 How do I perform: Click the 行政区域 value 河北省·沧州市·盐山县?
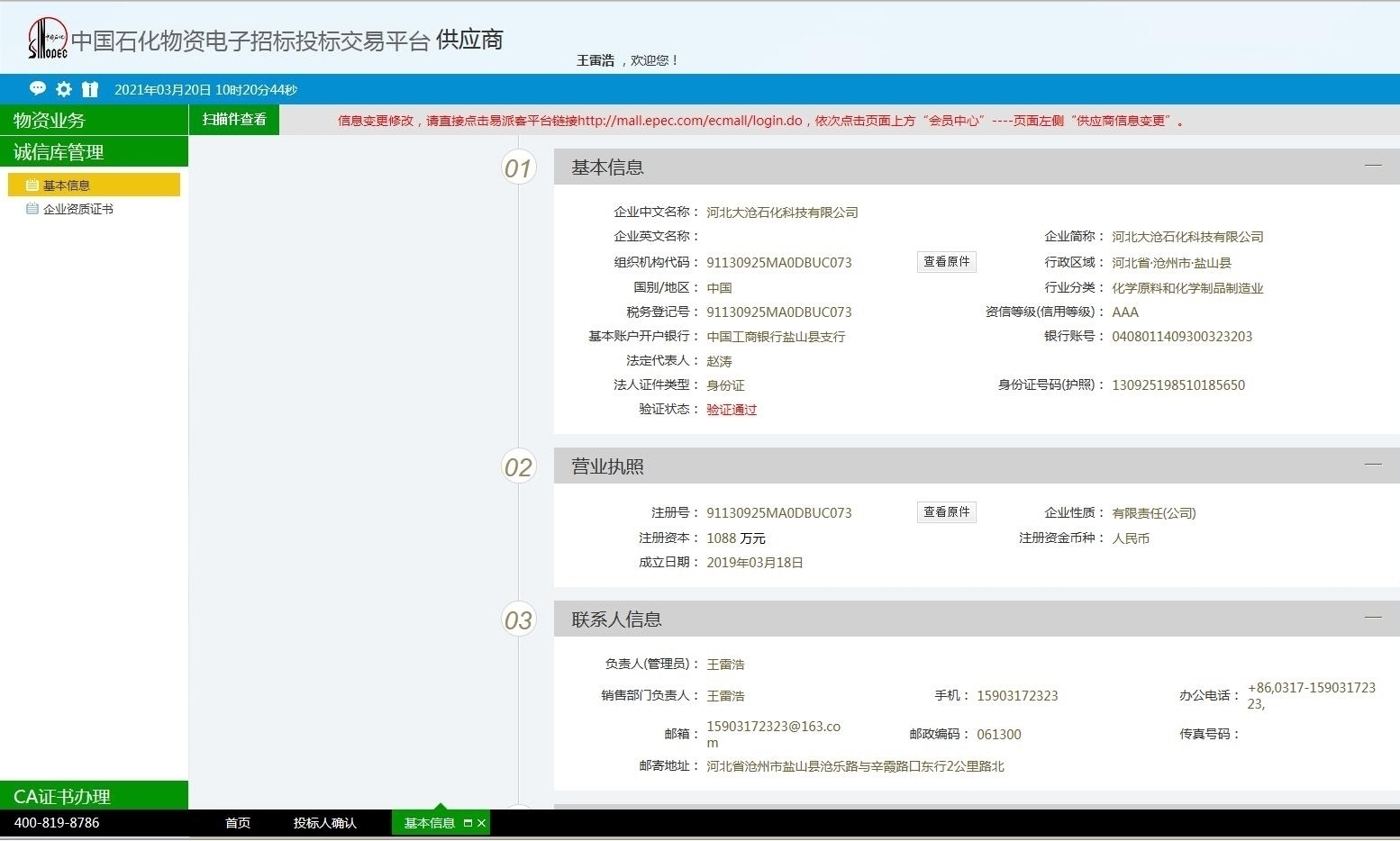point(1171,263)
